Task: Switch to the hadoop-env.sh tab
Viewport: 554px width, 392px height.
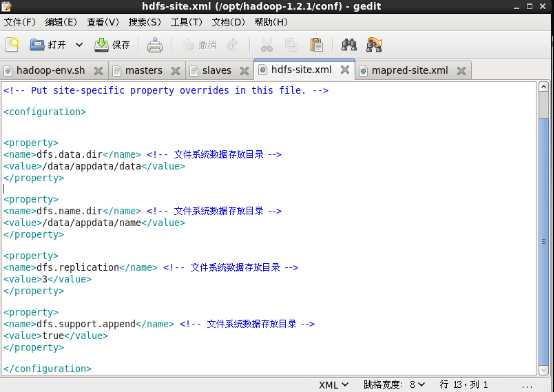Action: tap(51, 70)
